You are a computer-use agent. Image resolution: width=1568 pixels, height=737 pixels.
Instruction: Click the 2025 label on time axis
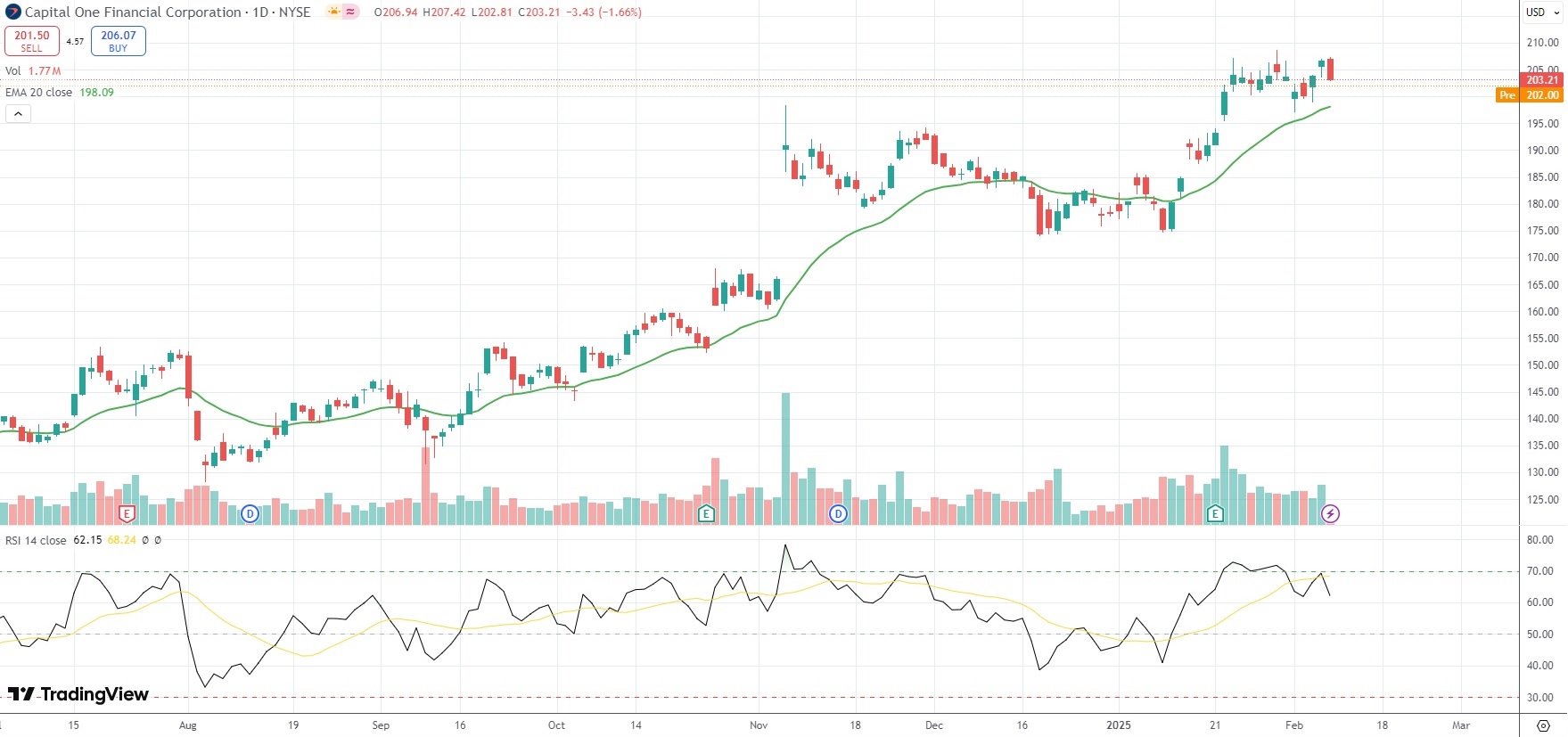click(x=1119, y=725)
